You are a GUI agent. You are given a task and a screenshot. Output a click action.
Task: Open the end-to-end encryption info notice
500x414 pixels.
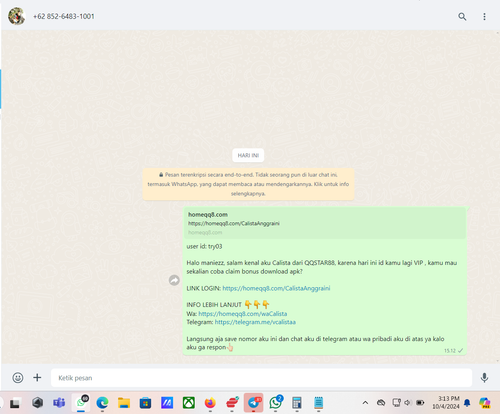[x=248, y=184]
